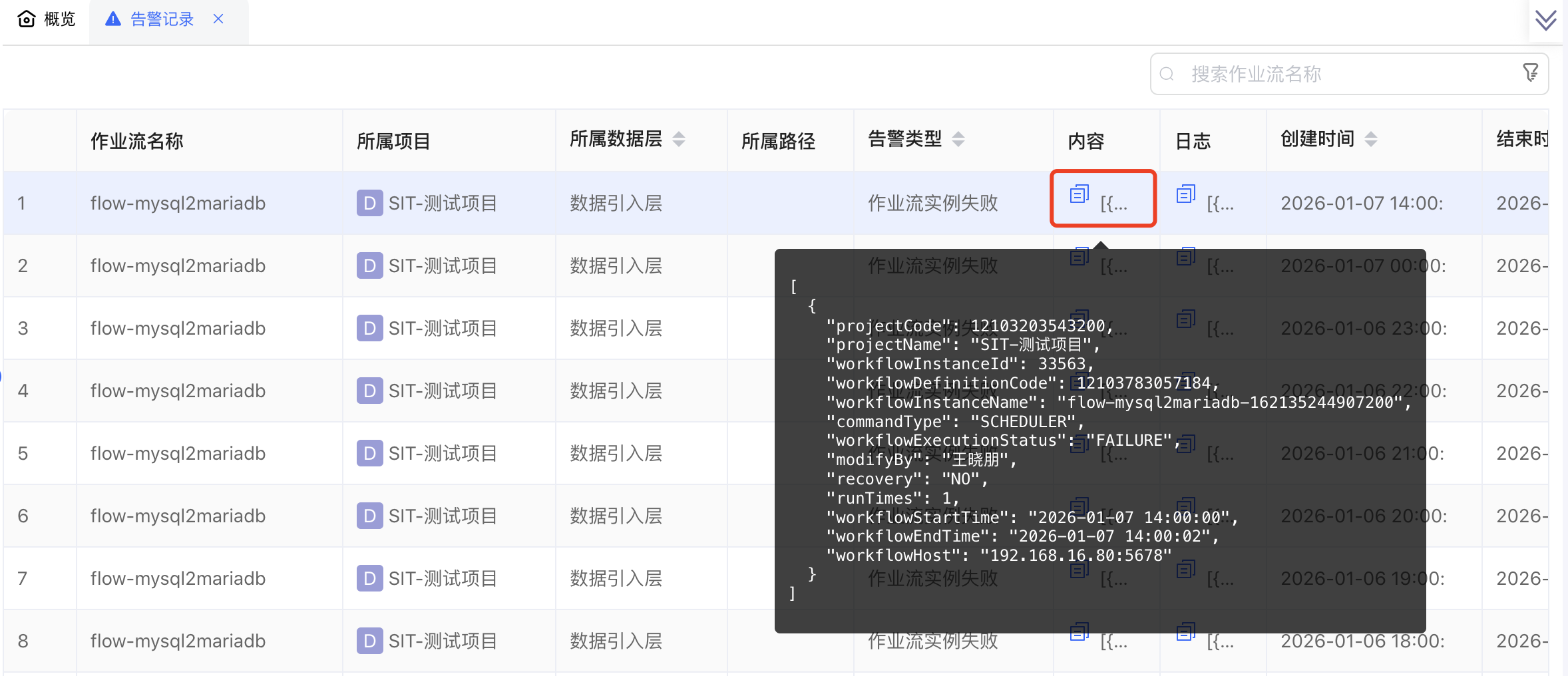Click the 所属路径 column header
Image resolution: width=1568 pixels, height=676 pixels.
click(778, 141)
